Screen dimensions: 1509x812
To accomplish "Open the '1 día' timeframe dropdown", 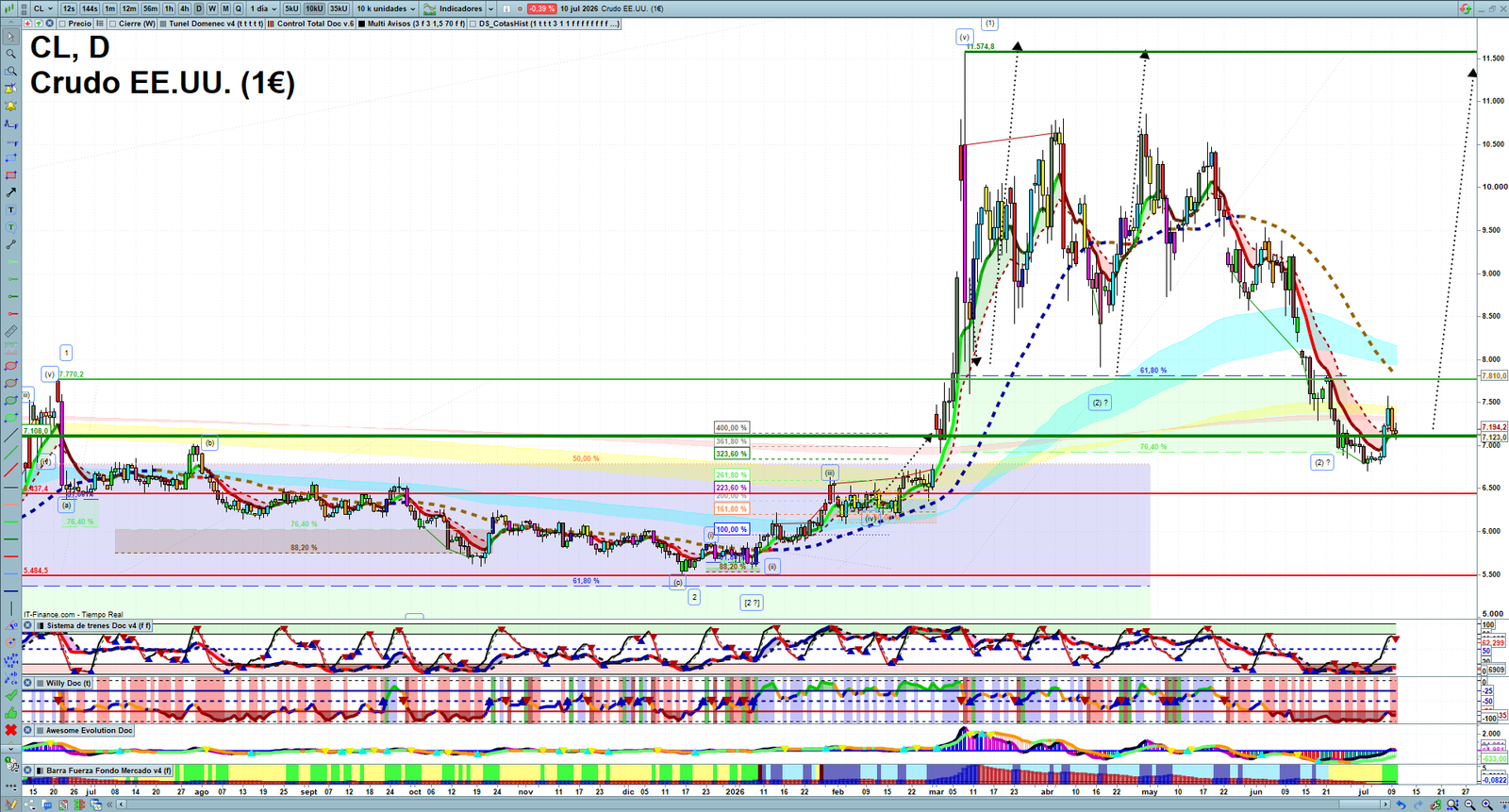I will (x=263, y=8).
